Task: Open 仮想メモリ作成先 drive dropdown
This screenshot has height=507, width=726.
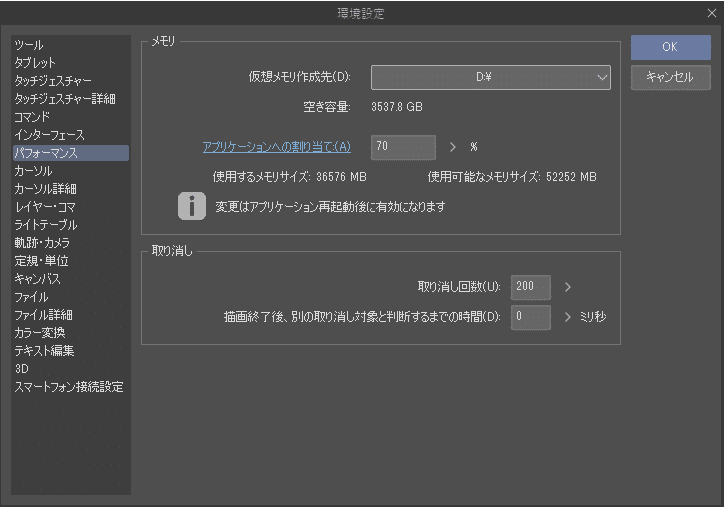Action: point(490,77)
